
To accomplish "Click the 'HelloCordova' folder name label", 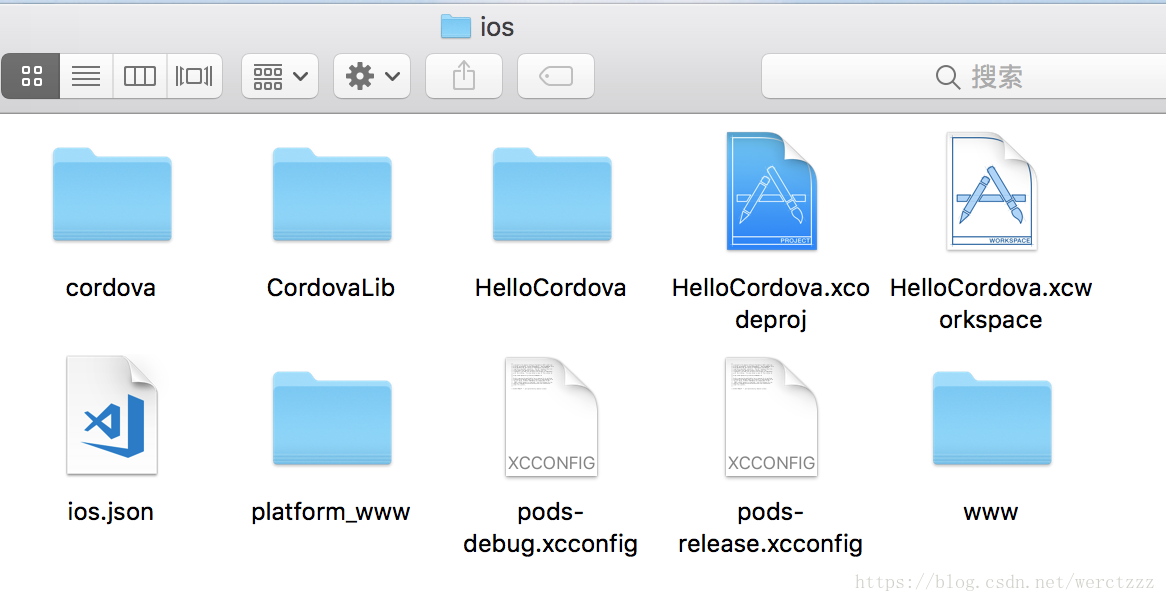I will (x=550, y=288).
